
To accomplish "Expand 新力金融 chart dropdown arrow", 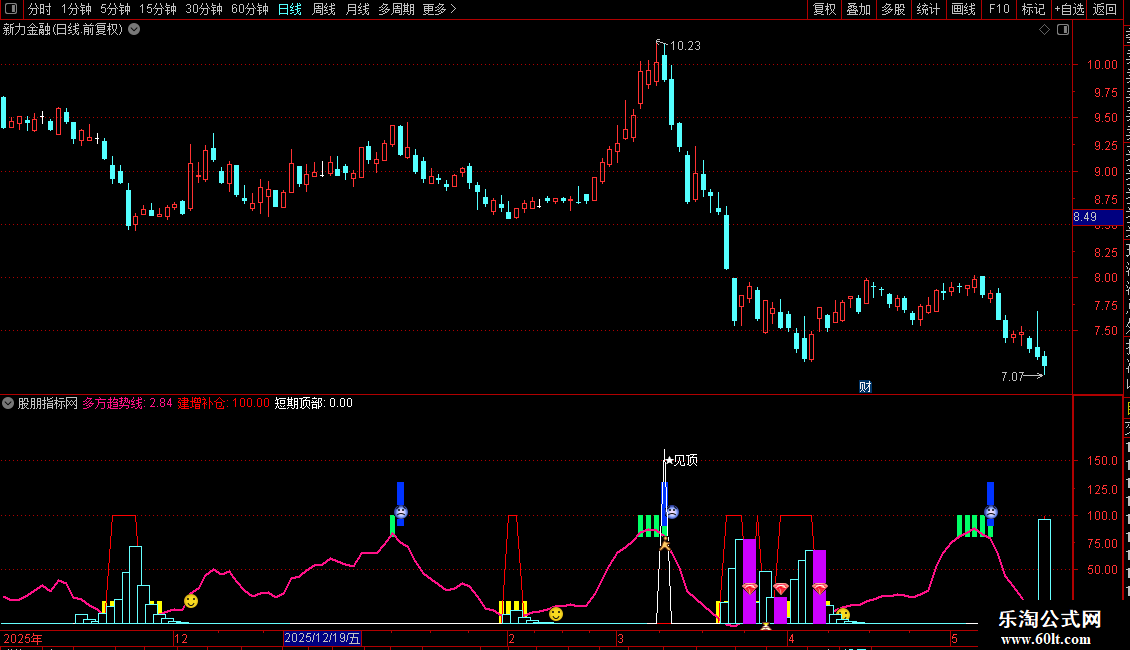I will click(134, 30).
